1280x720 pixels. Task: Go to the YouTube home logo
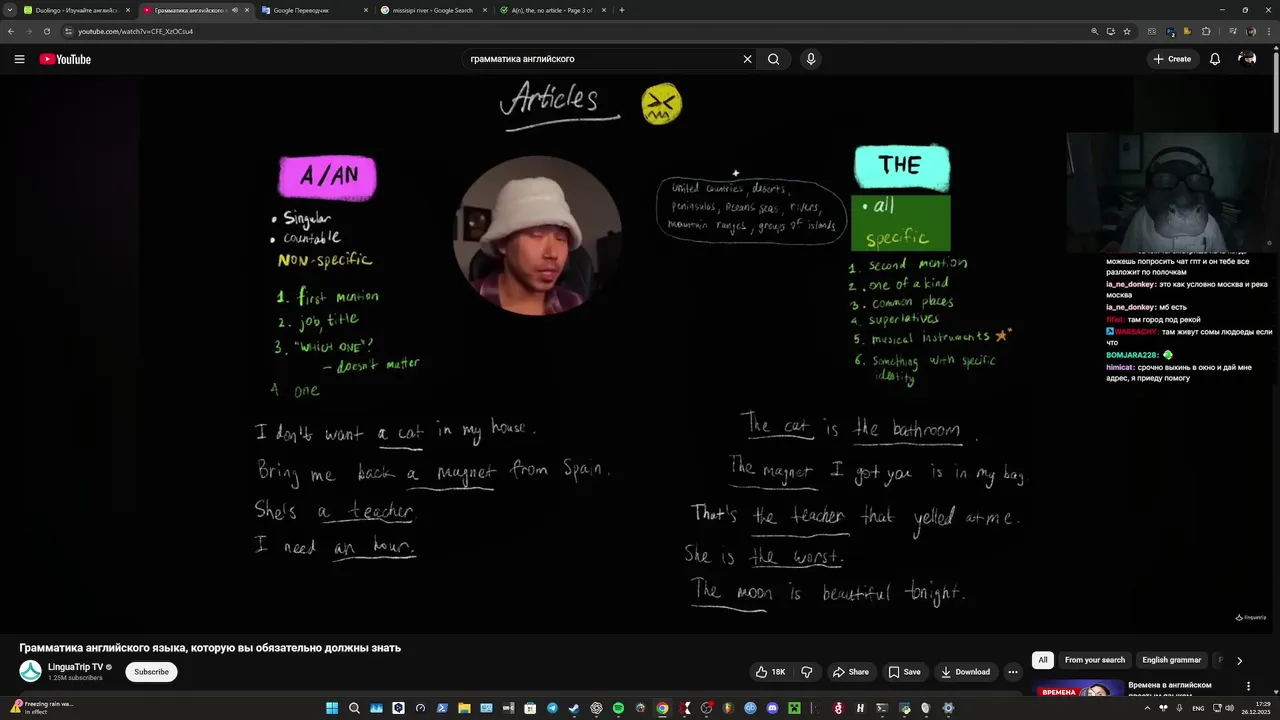click(x=65, y=59)
